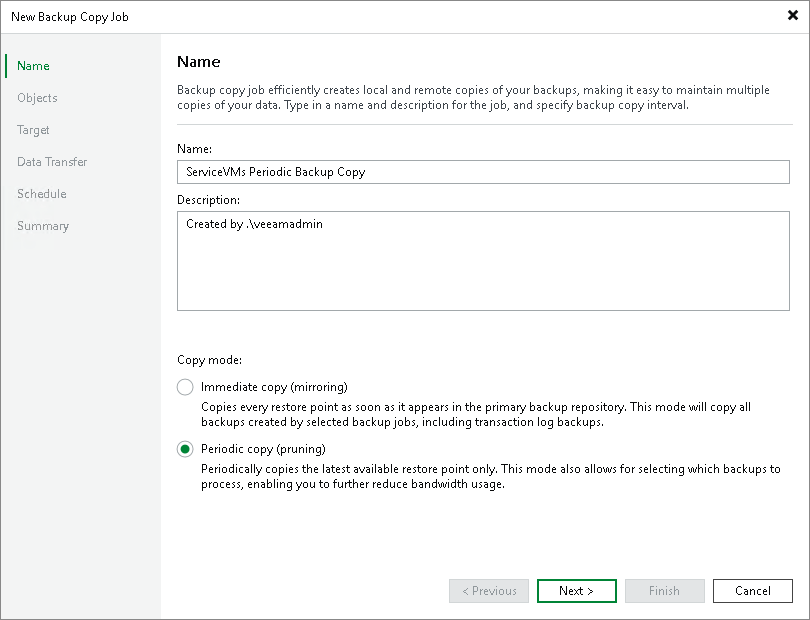Screen dimensions: 810x620
Task: Focus the Description text box
Action: 483,260
